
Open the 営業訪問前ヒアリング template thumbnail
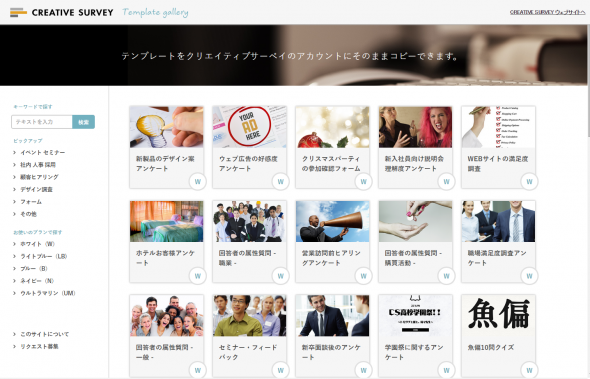pyautogui.click(x=333, y=221)
